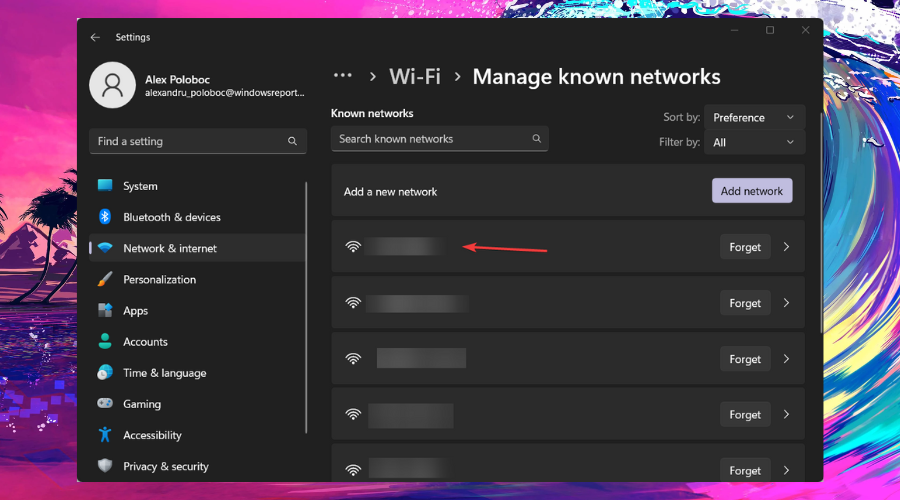Click the Wi-Fi icon of third network
This screenshot has height=500, width=900.
click(353, 359)
